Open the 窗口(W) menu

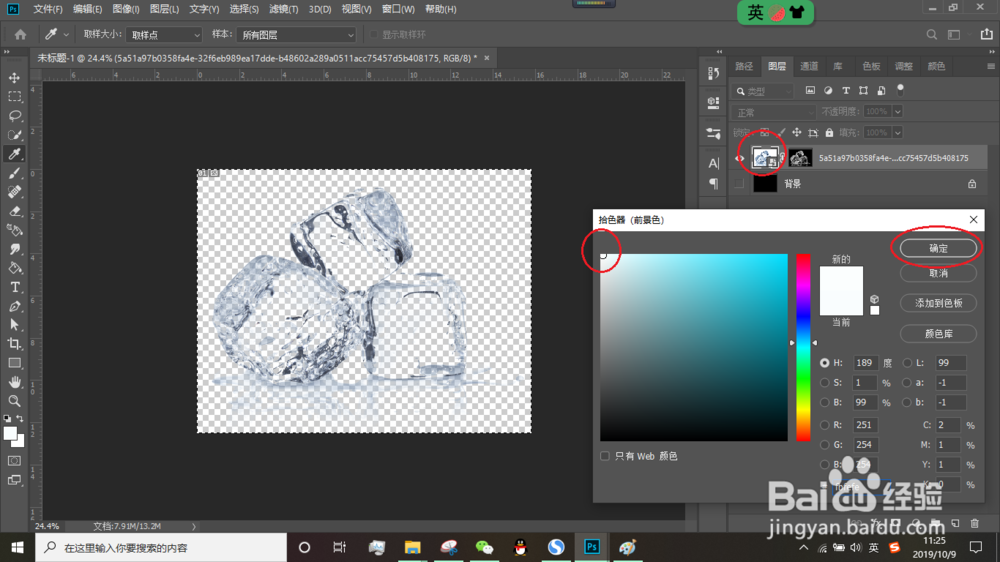(398, 9)
